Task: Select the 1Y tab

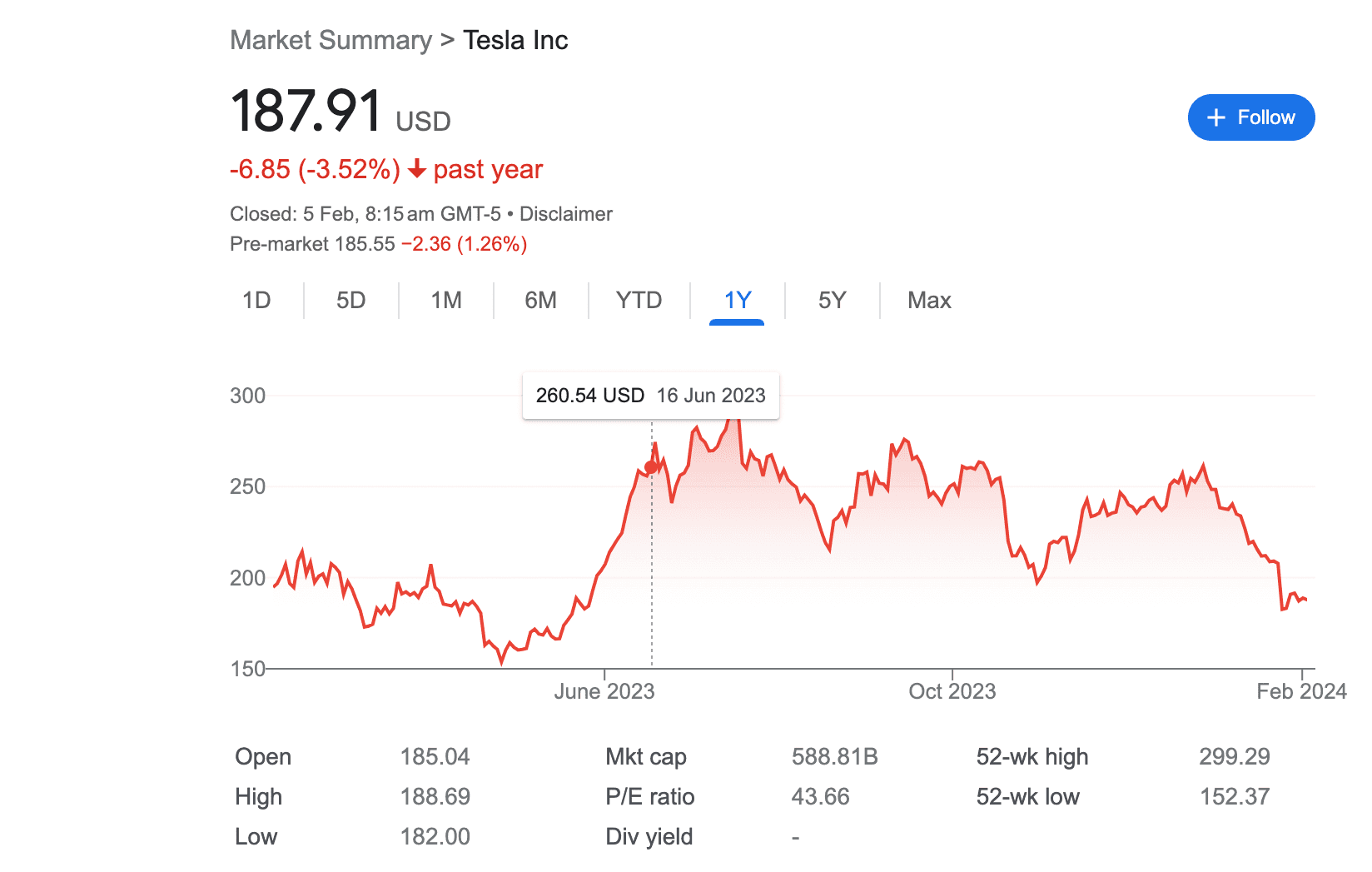Action: [x=738, y=300]
